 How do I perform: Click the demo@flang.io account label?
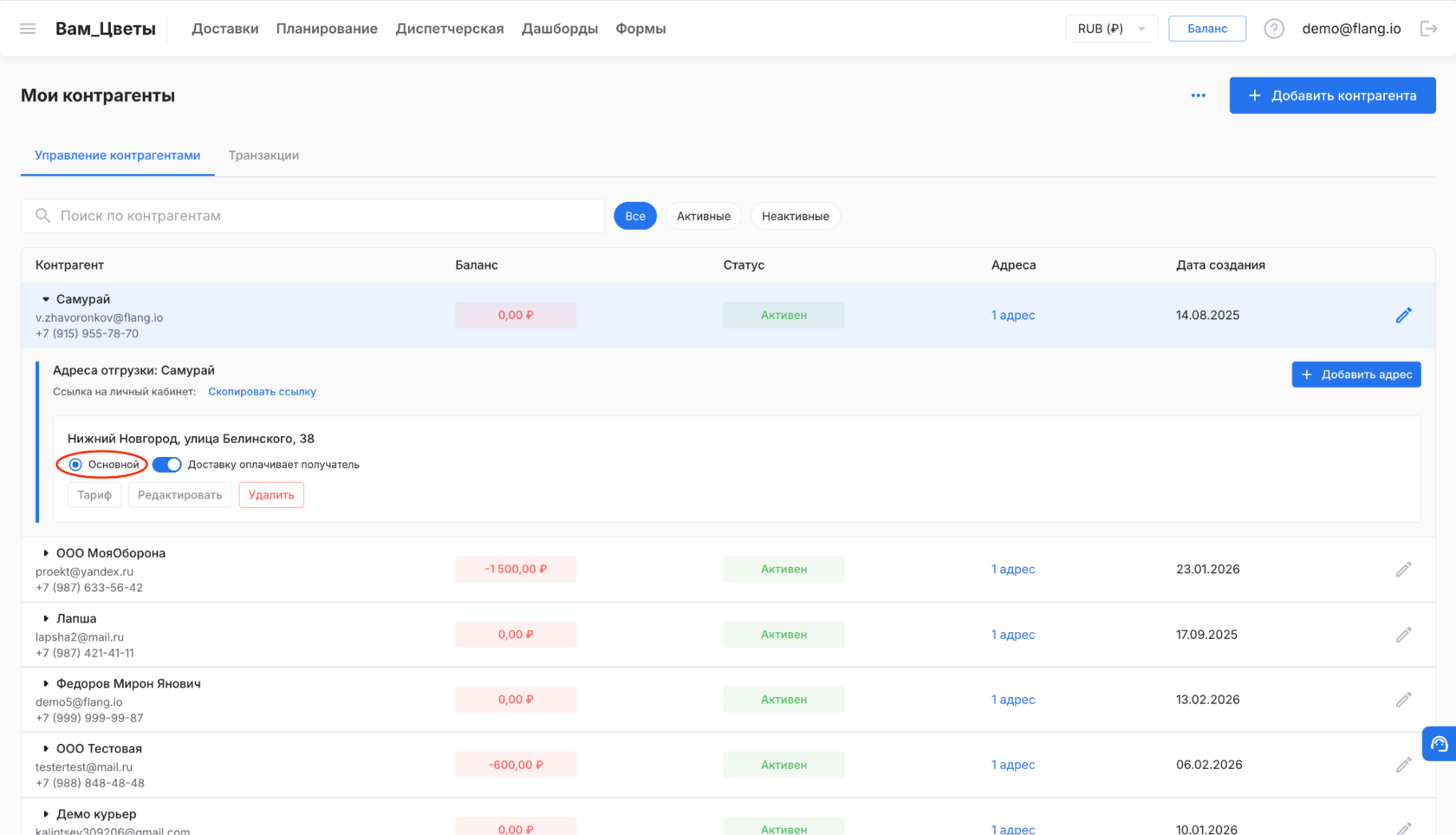pos(1351,29)
